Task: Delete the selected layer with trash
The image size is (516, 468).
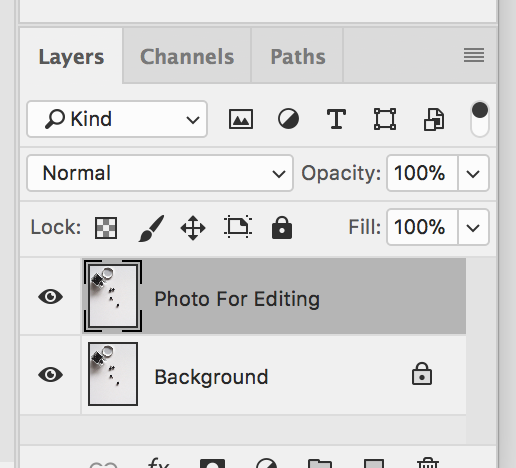Action: [x=428, y=463]
